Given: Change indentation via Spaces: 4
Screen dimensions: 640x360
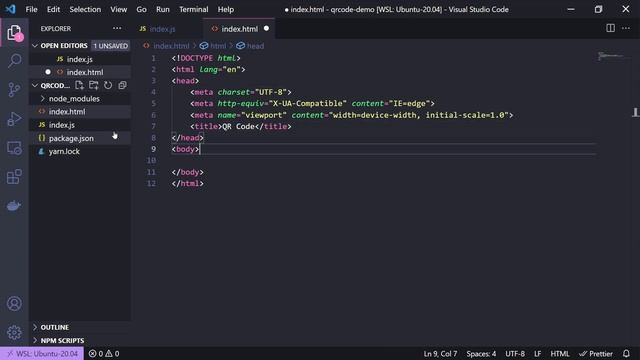Looking at the screenshot, I should click(481, 353).
